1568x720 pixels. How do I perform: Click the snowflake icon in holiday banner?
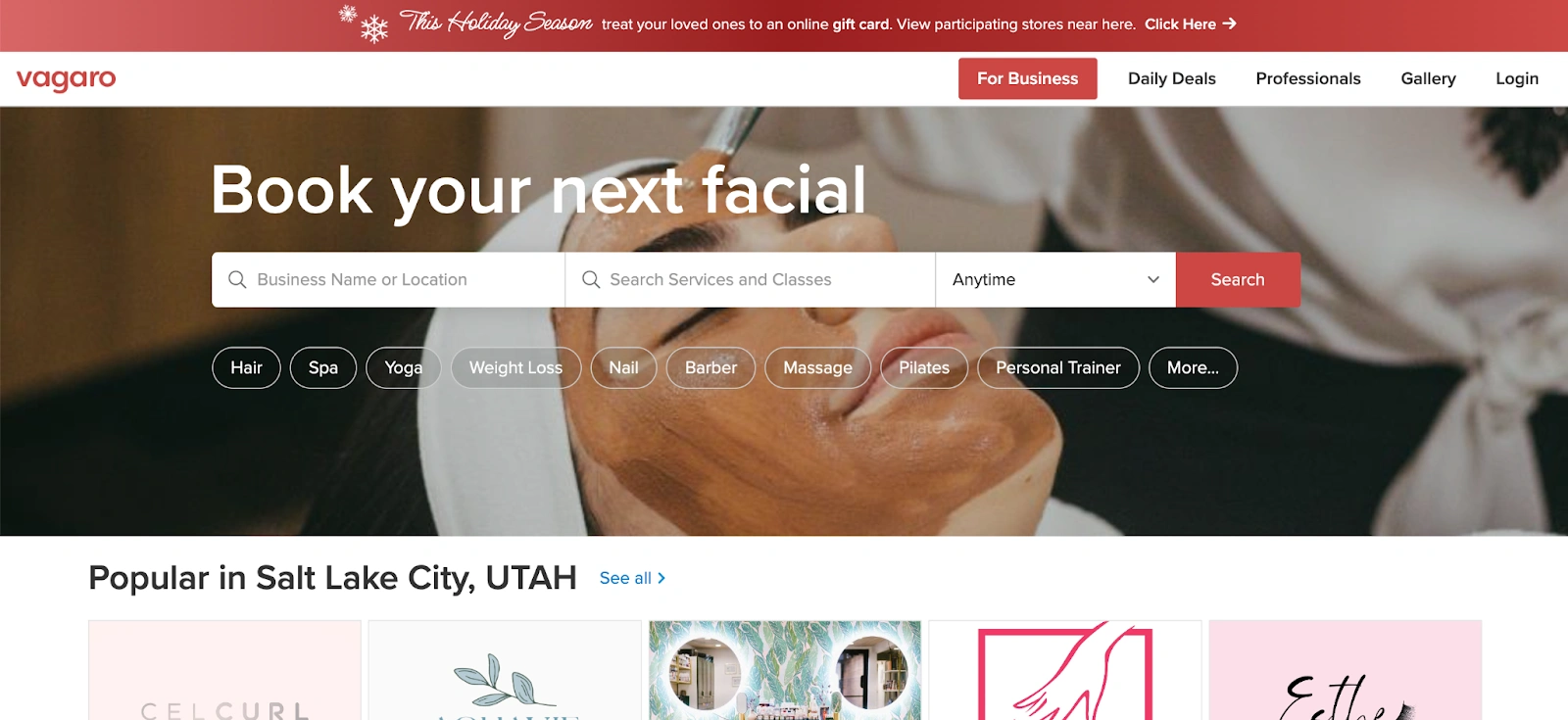click(x=364, y=24)
